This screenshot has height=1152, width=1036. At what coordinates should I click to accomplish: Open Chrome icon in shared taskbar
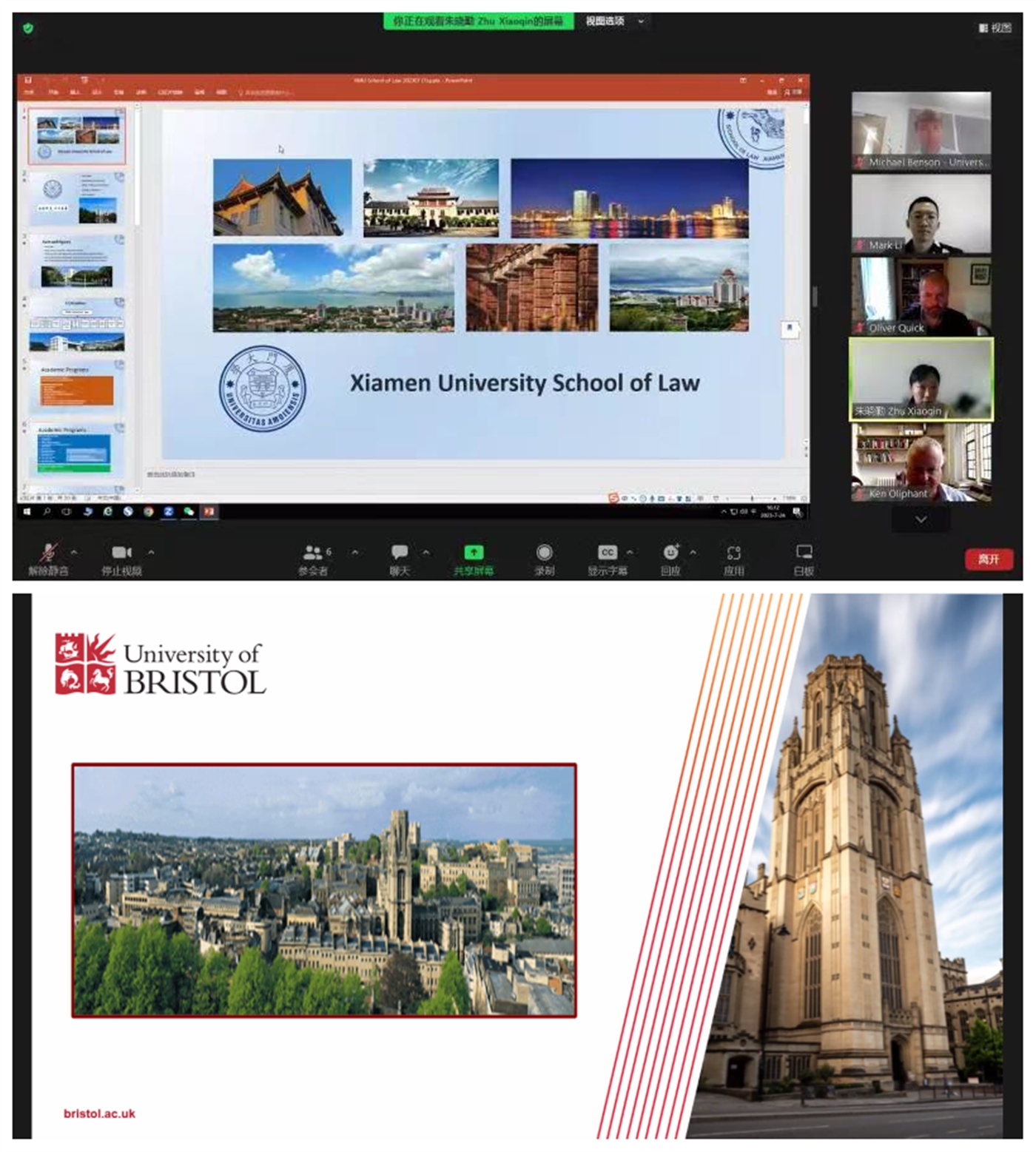[149, 511]
